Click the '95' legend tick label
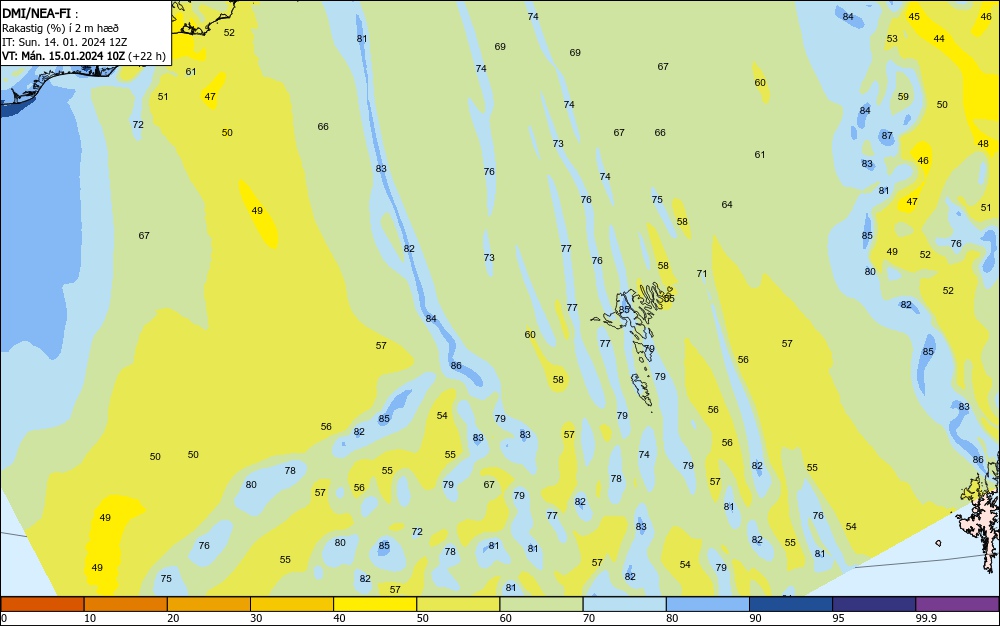The image size is (1000, 626). click(x=839, y=618)
